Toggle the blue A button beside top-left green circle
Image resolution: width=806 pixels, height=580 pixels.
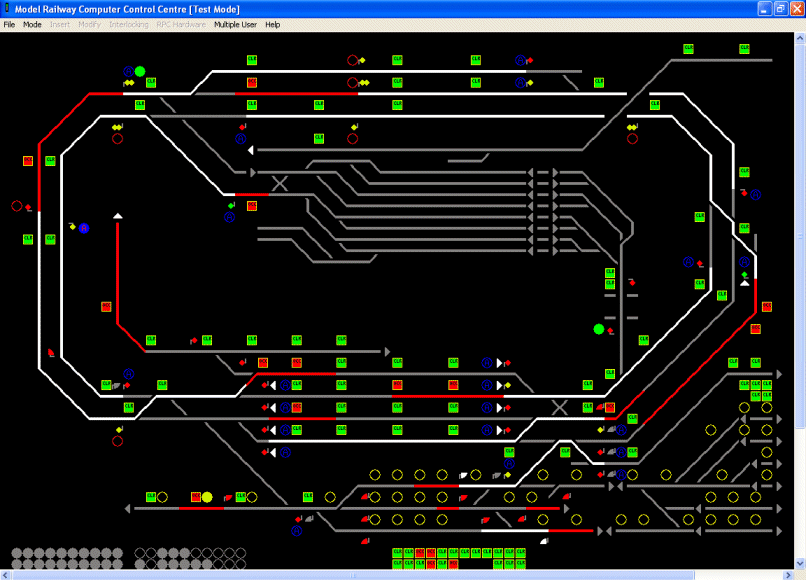pyautogui.click(x=129, y=71)
